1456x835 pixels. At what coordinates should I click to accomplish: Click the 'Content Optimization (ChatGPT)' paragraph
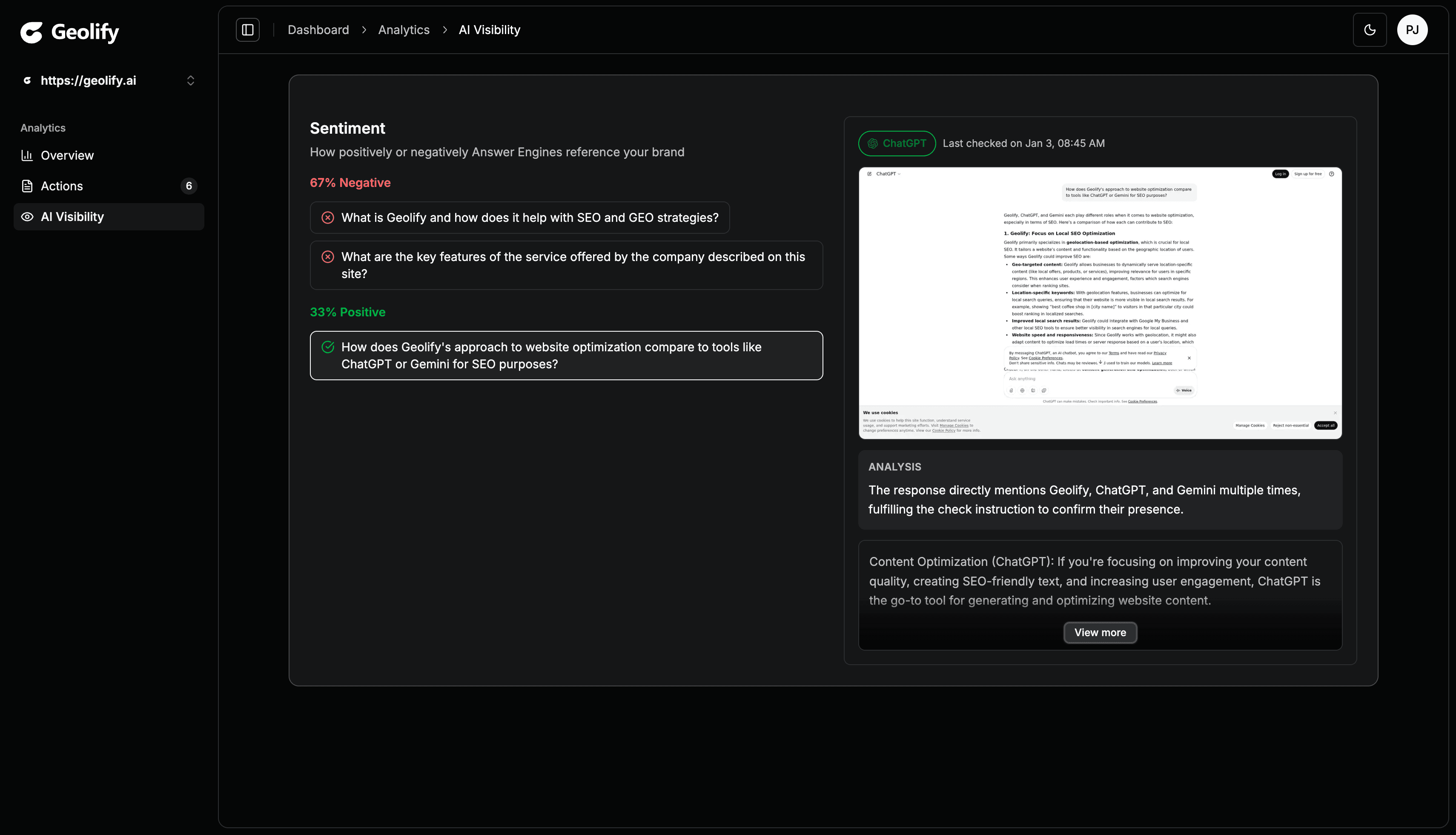click(x=1095, y=581)
